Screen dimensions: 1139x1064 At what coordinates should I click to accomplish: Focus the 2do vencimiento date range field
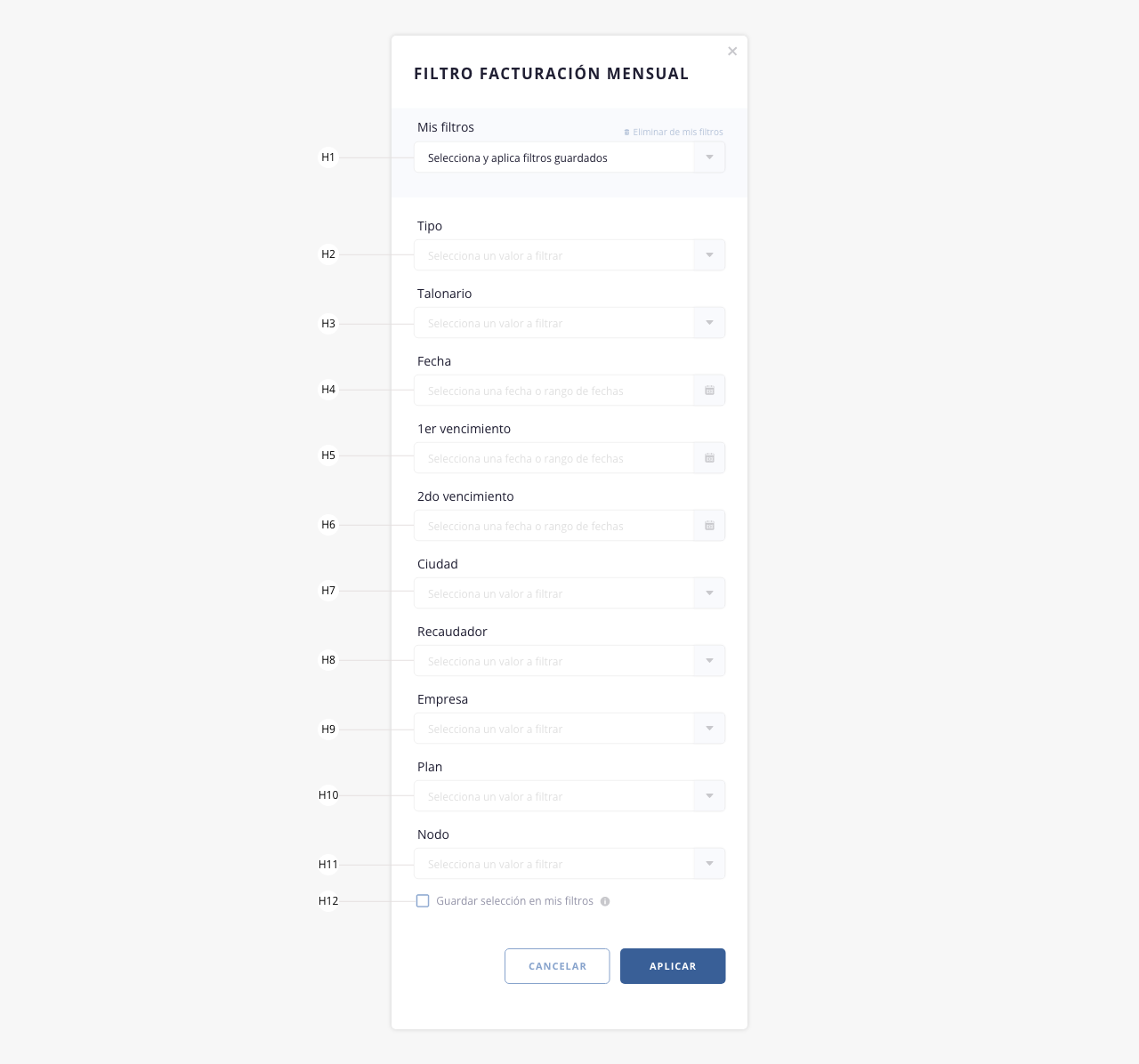pyautogui.click(x=553, y=526)
